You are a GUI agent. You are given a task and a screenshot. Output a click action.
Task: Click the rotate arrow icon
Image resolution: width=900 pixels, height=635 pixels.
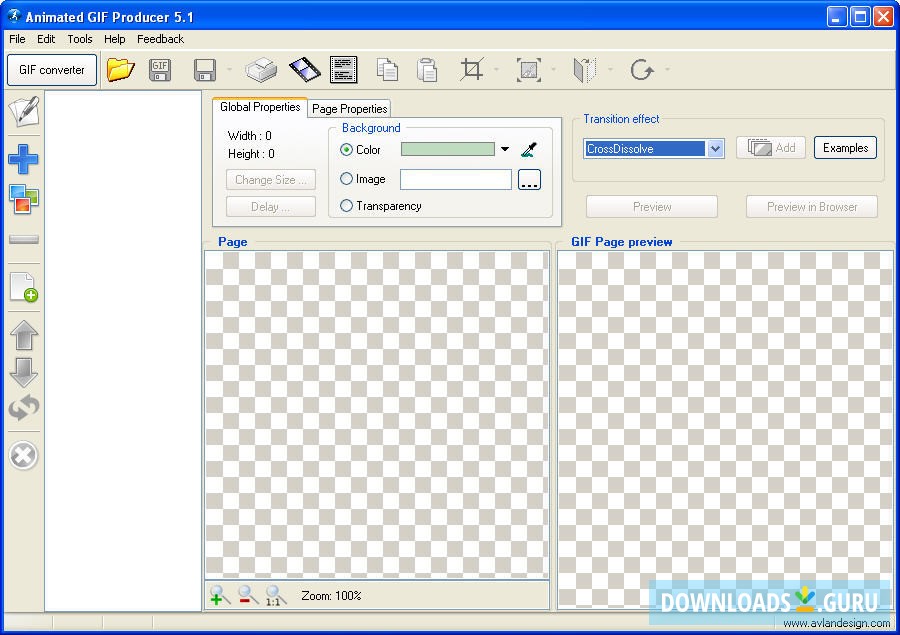[642, 70]
